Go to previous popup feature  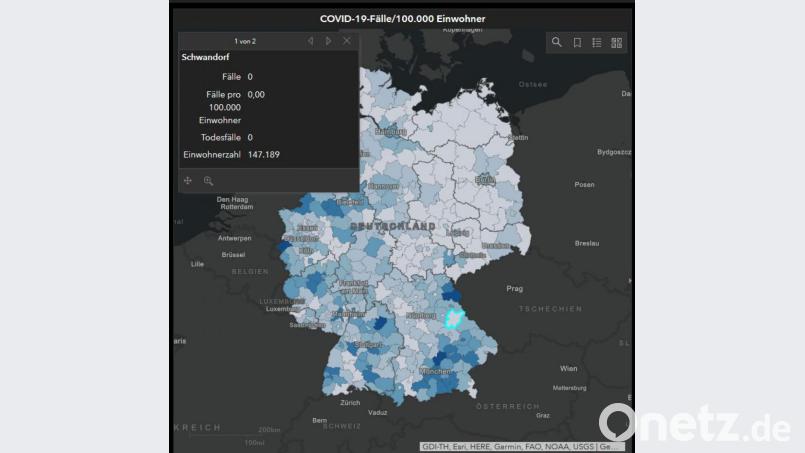coord(310,41)
